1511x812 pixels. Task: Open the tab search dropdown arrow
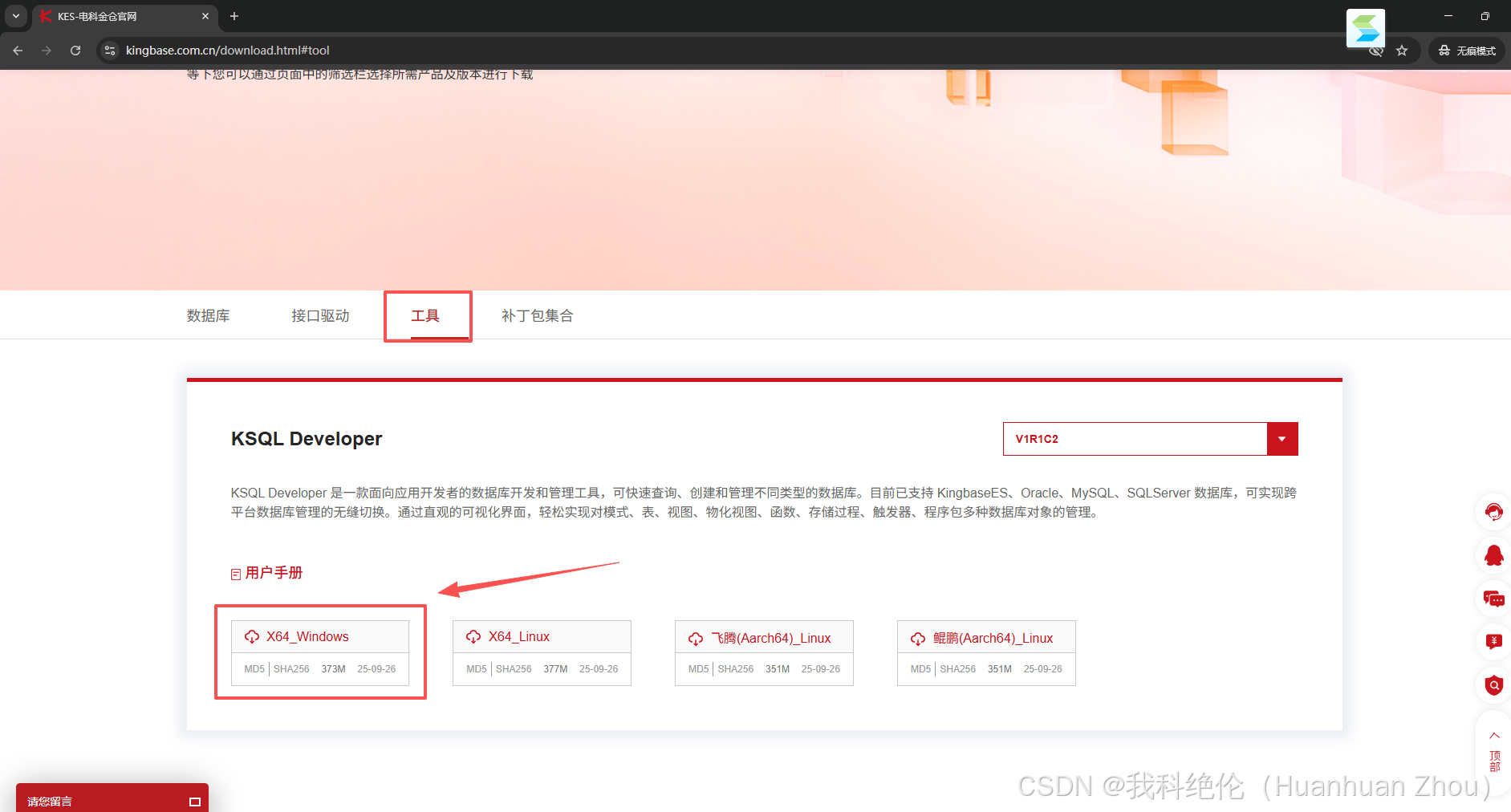[15, 16]
